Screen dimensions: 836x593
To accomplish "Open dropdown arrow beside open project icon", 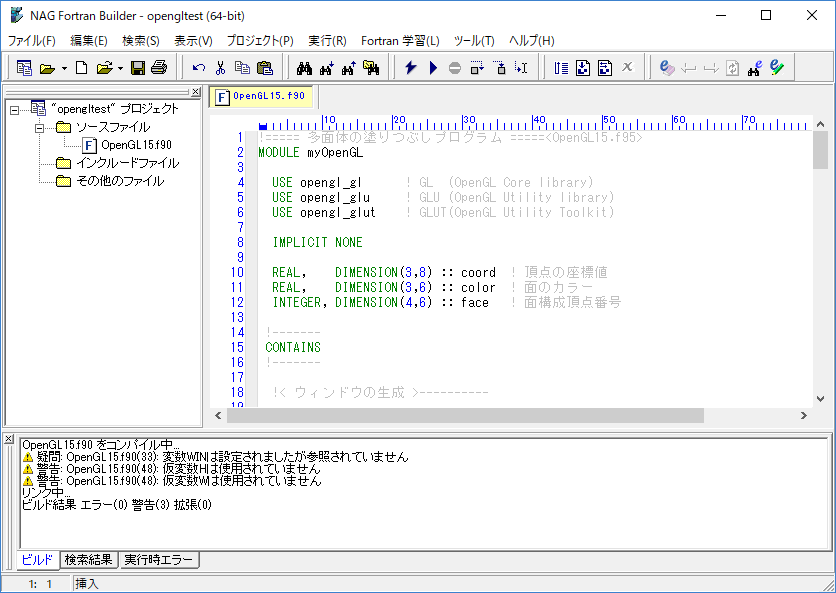I will click(x=65, y=69).
